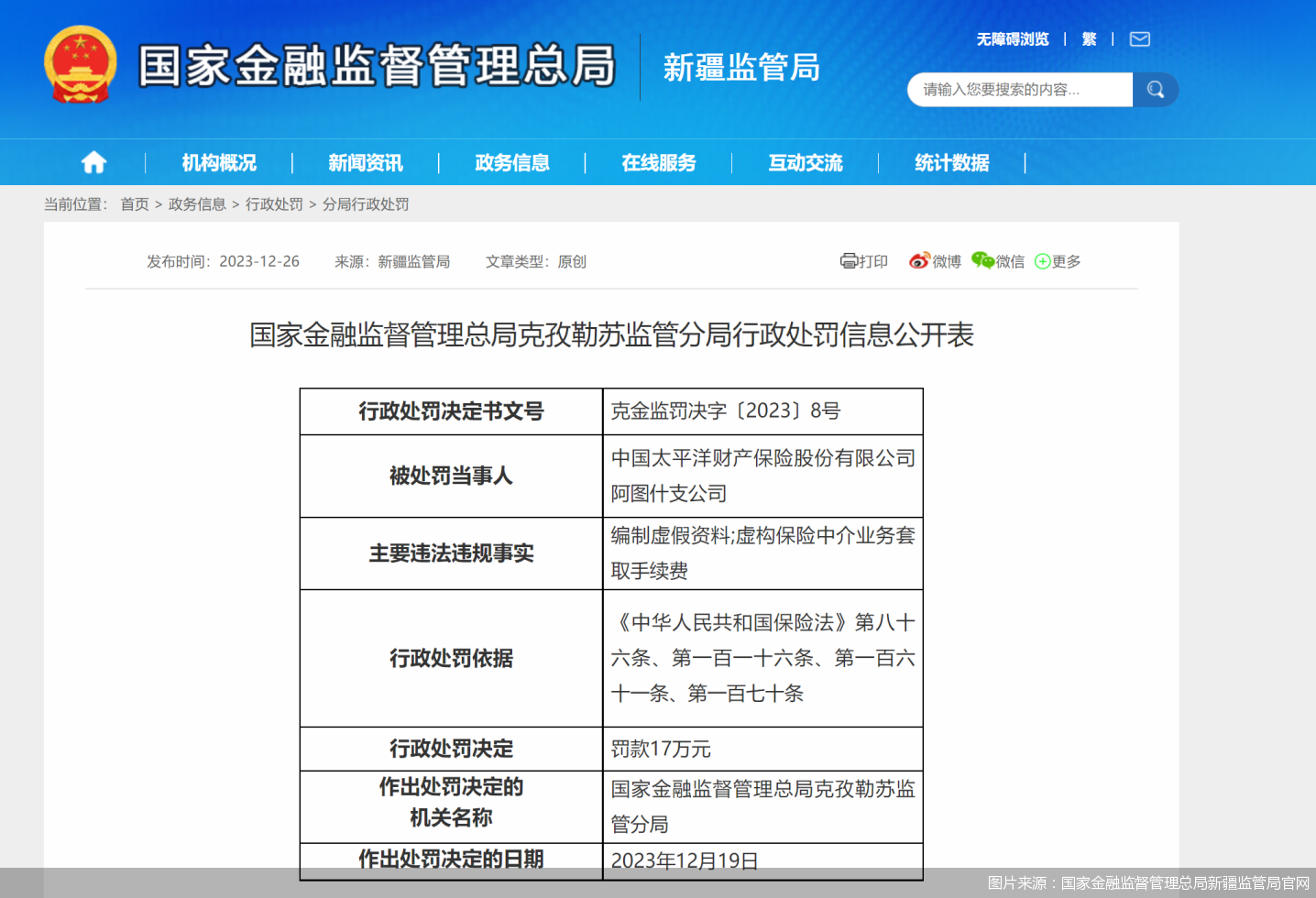1316x898 pixels.
Task: Click the national emblem logo
Action: point(81,64)
